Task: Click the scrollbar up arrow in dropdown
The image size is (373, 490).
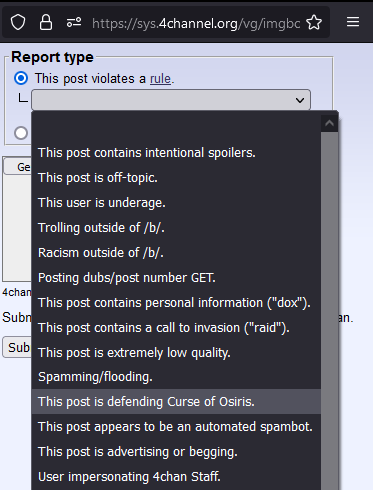Action: tap(329, 123)
